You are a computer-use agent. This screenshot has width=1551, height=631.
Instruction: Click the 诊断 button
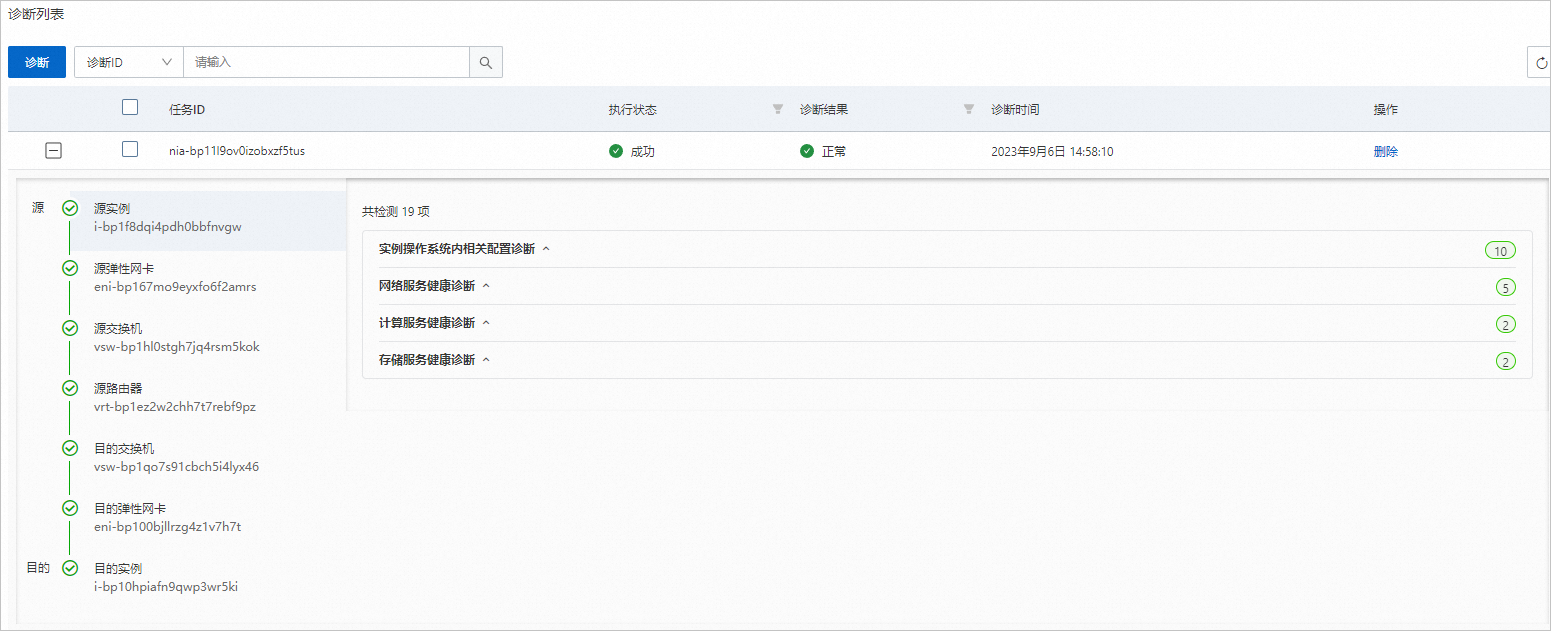[36, 61]
